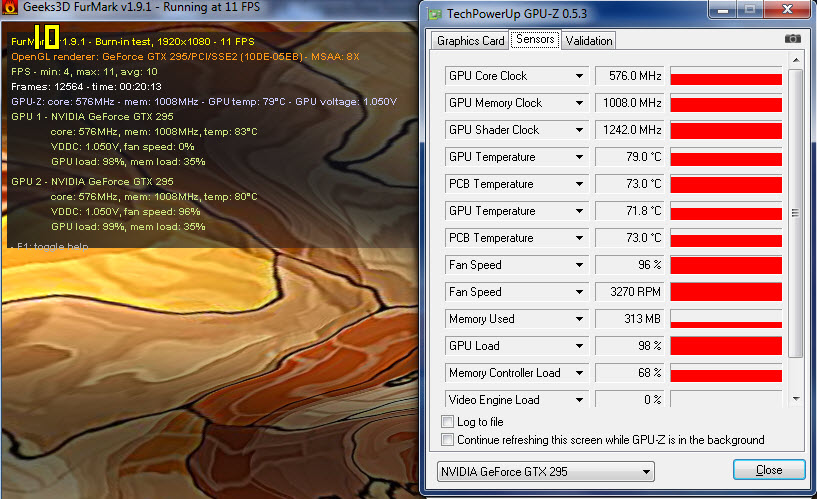Click the GPU-Z title bar app icon

[x=435, y=14]
